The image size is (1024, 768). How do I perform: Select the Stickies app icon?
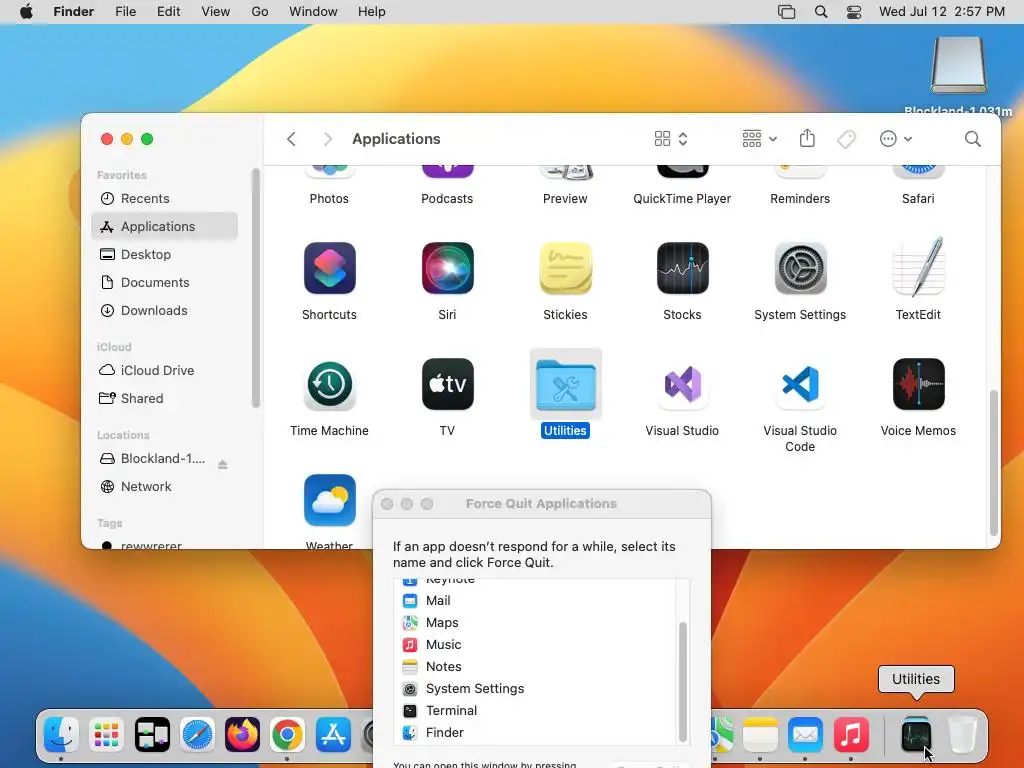click(x=566, y=268)
